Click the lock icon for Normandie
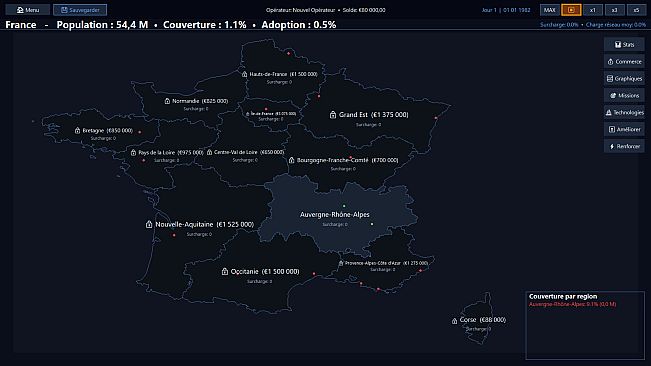651x366 pixels. [x=167, y=101]
